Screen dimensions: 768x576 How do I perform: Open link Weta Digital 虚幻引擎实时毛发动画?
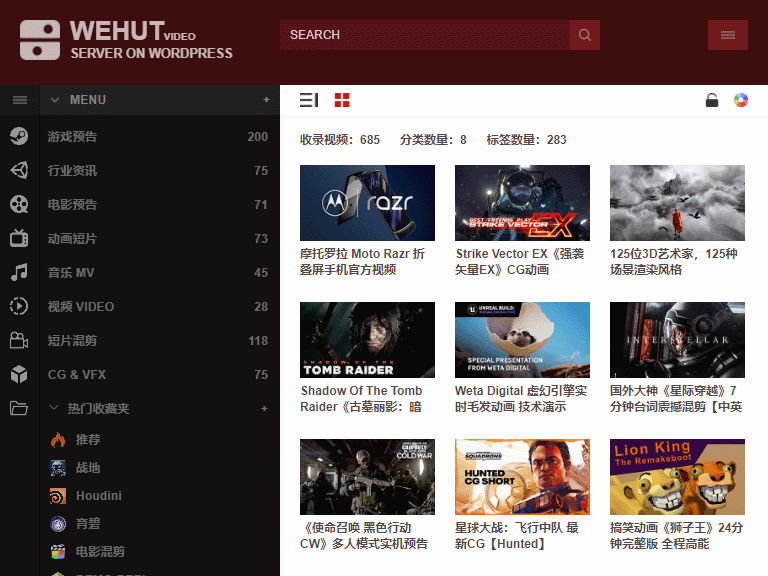coord(521,399)
